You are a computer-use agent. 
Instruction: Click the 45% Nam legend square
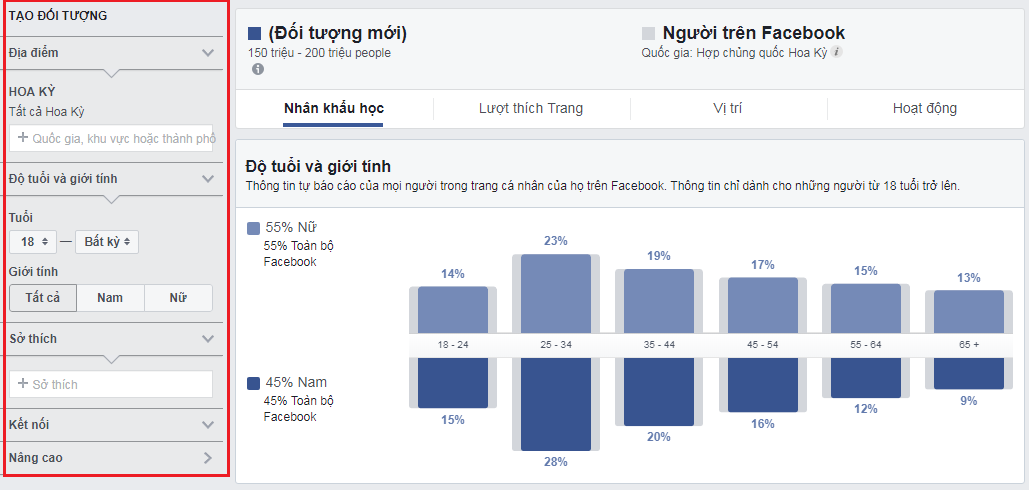click(x=253, y=383)
